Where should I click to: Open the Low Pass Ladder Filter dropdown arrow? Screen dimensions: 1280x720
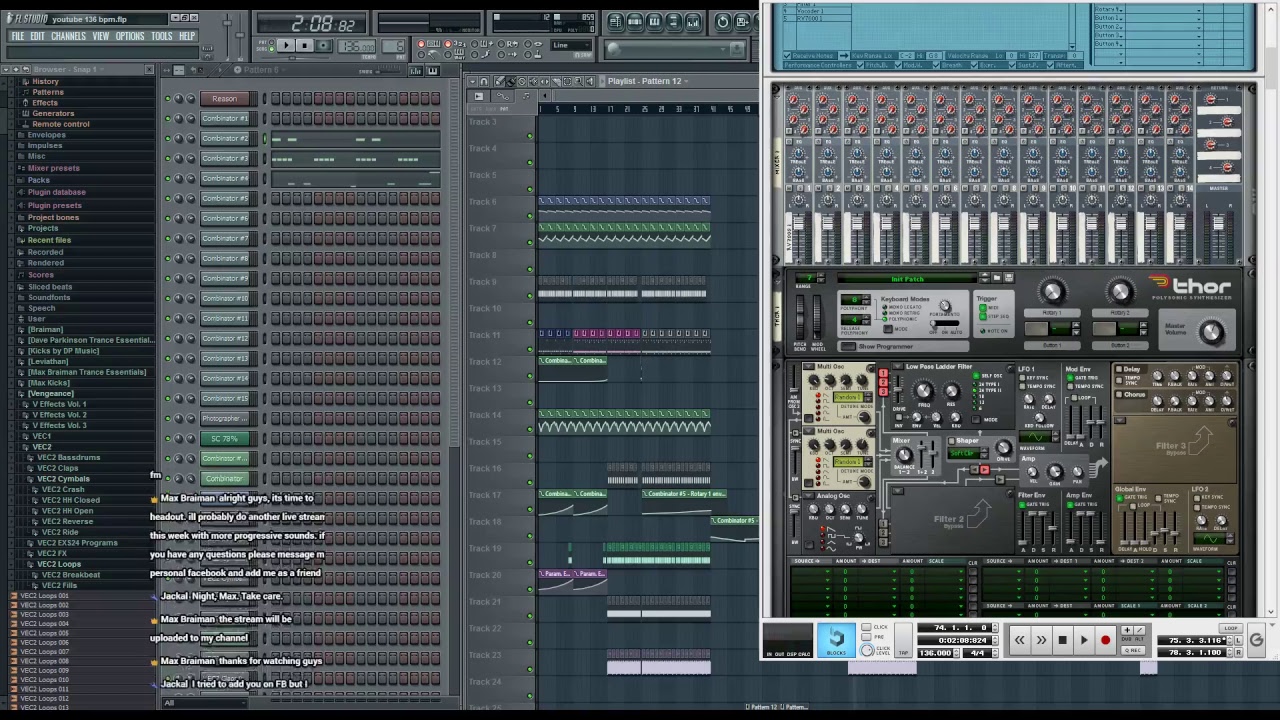[x=900, y=367]
